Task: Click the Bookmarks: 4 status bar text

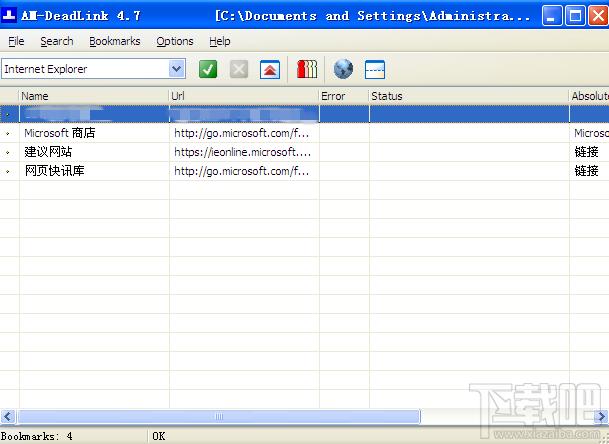Action: point(37,436)
